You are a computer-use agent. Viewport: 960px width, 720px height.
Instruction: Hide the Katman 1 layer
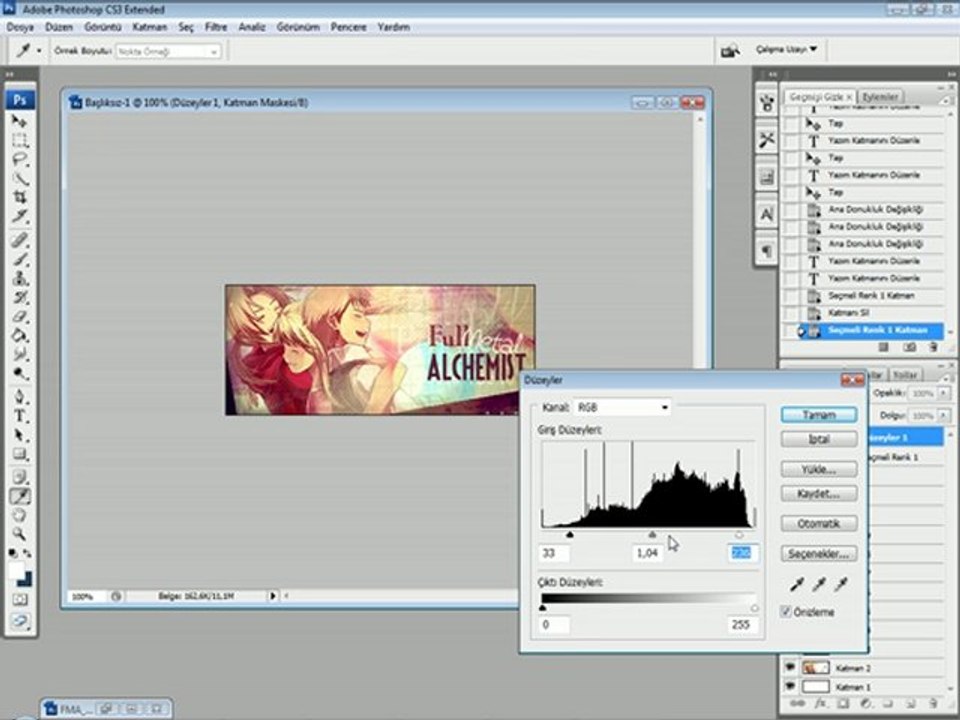click(790, 686)
